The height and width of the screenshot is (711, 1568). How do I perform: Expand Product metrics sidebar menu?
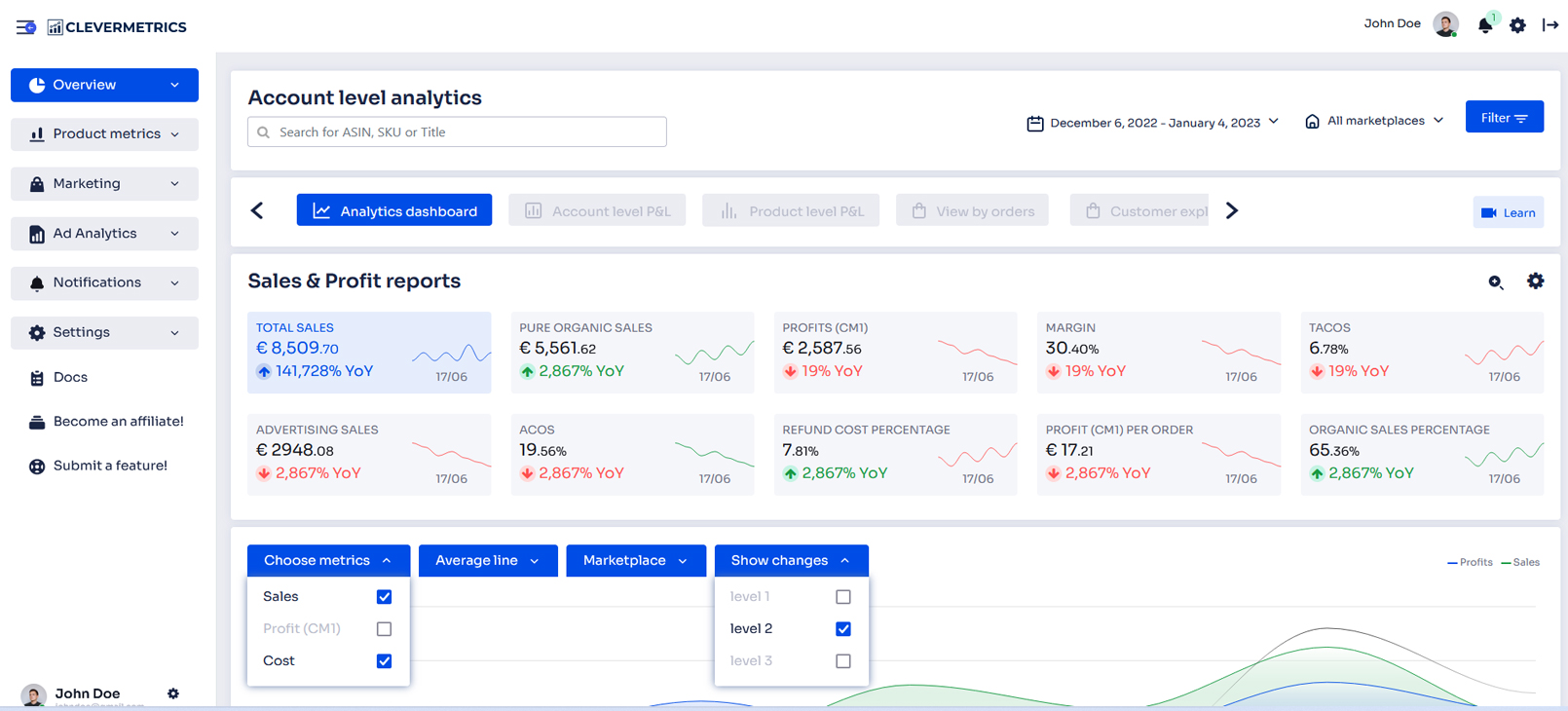pyautogui.click(x=104, y=134)
